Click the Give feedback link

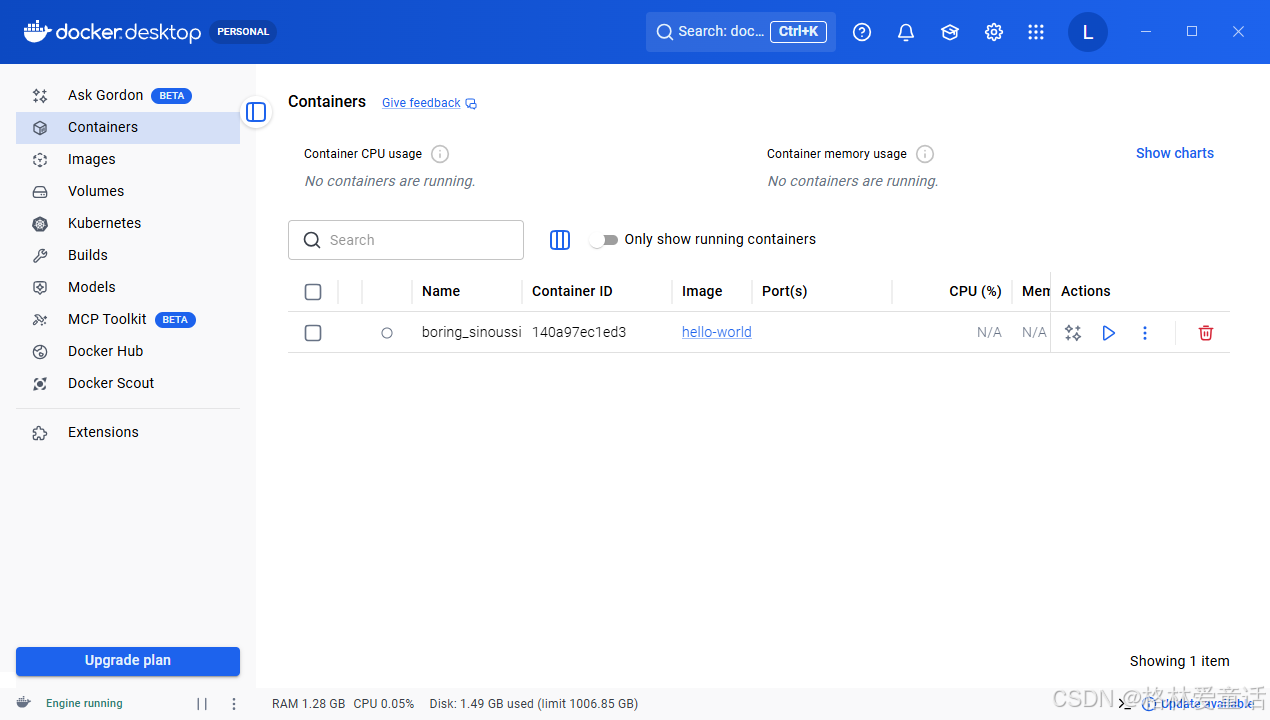(429, 103)
